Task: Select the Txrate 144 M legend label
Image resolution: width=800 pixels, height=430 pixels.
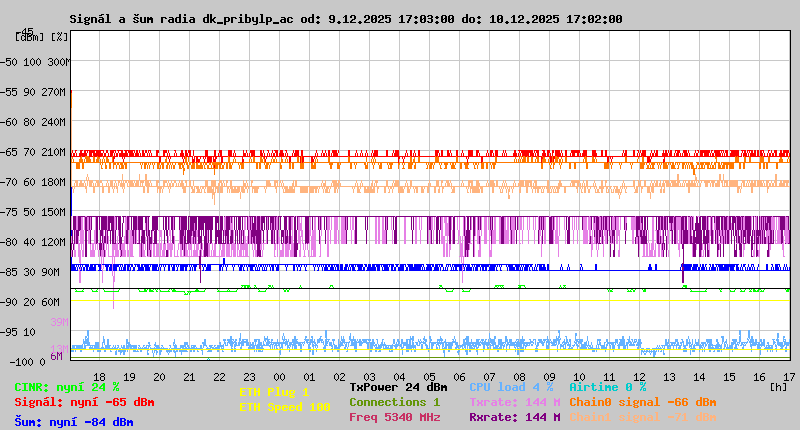Action: click(514, 402)
